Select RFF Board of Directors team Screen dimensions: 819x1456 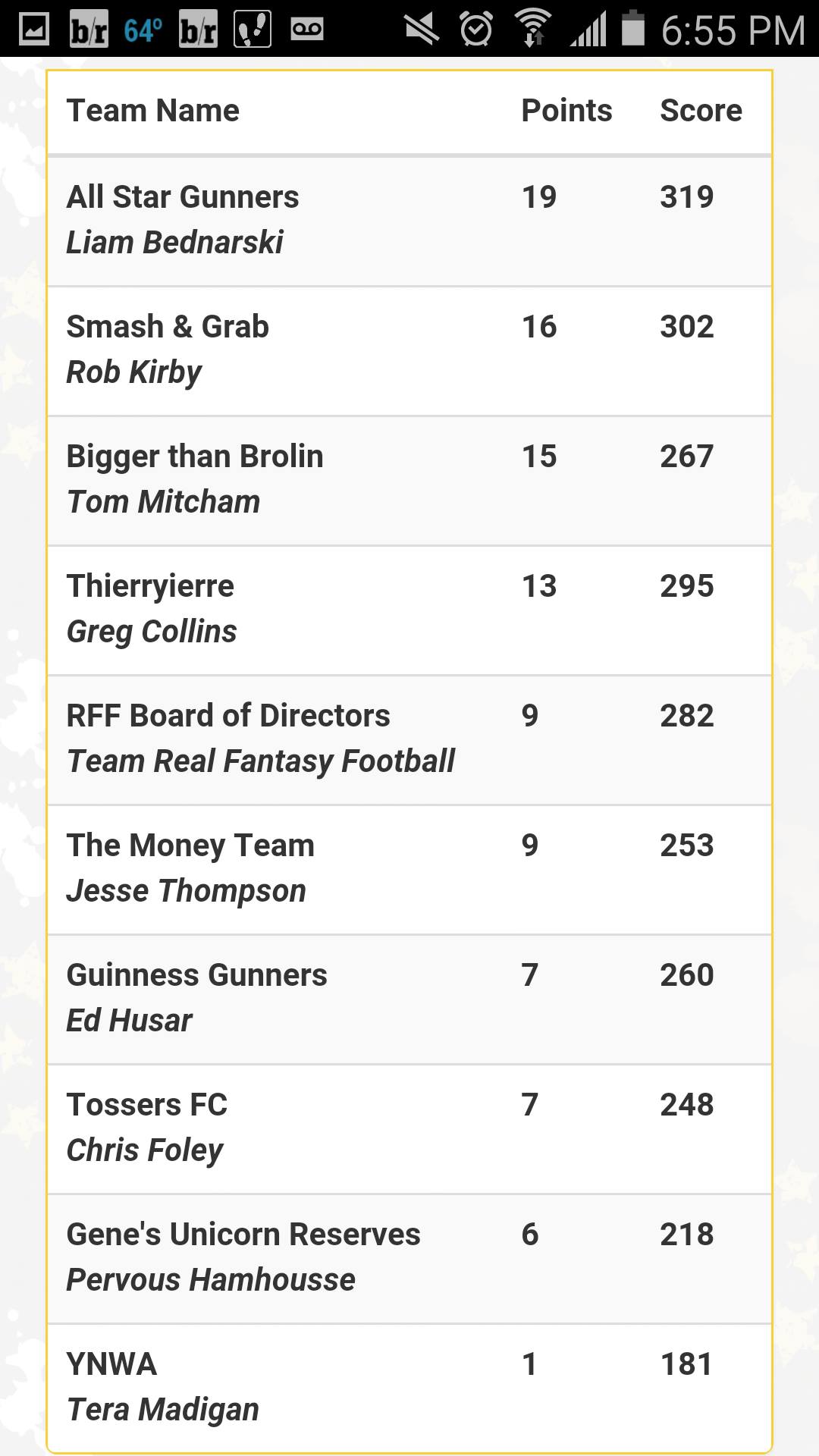(409, 740)
